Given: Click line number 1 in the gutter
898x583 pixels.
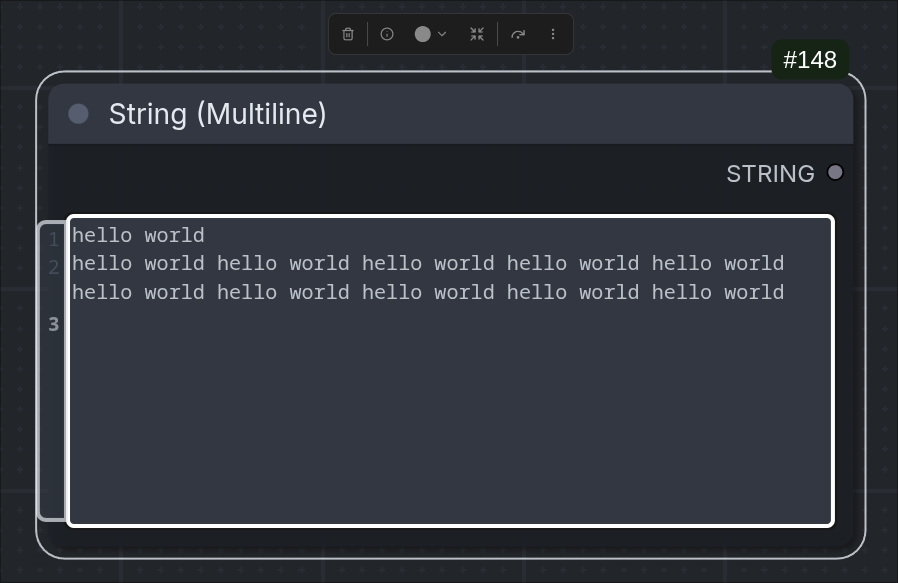Looking at the screenshot, I should pyautogui.click(x=54, y=239).
